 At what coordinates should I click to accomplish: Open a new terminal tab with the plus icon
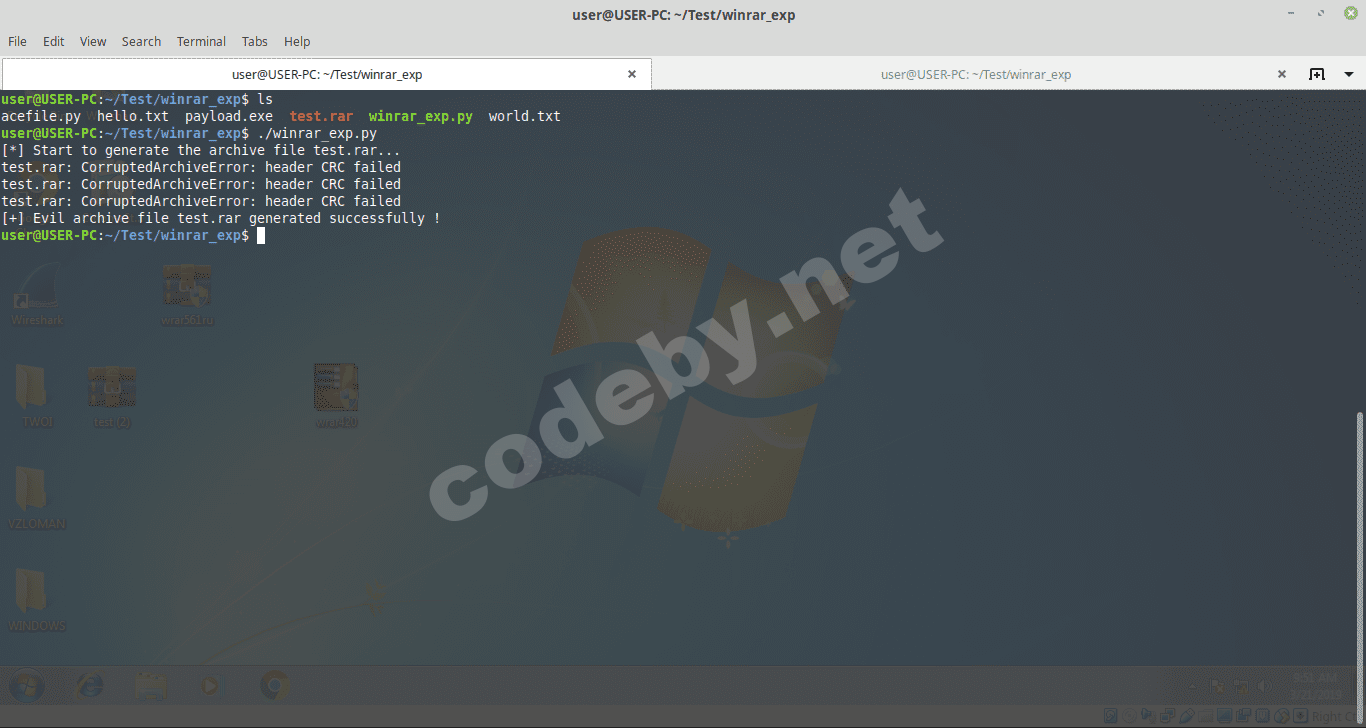point(1317,74)
